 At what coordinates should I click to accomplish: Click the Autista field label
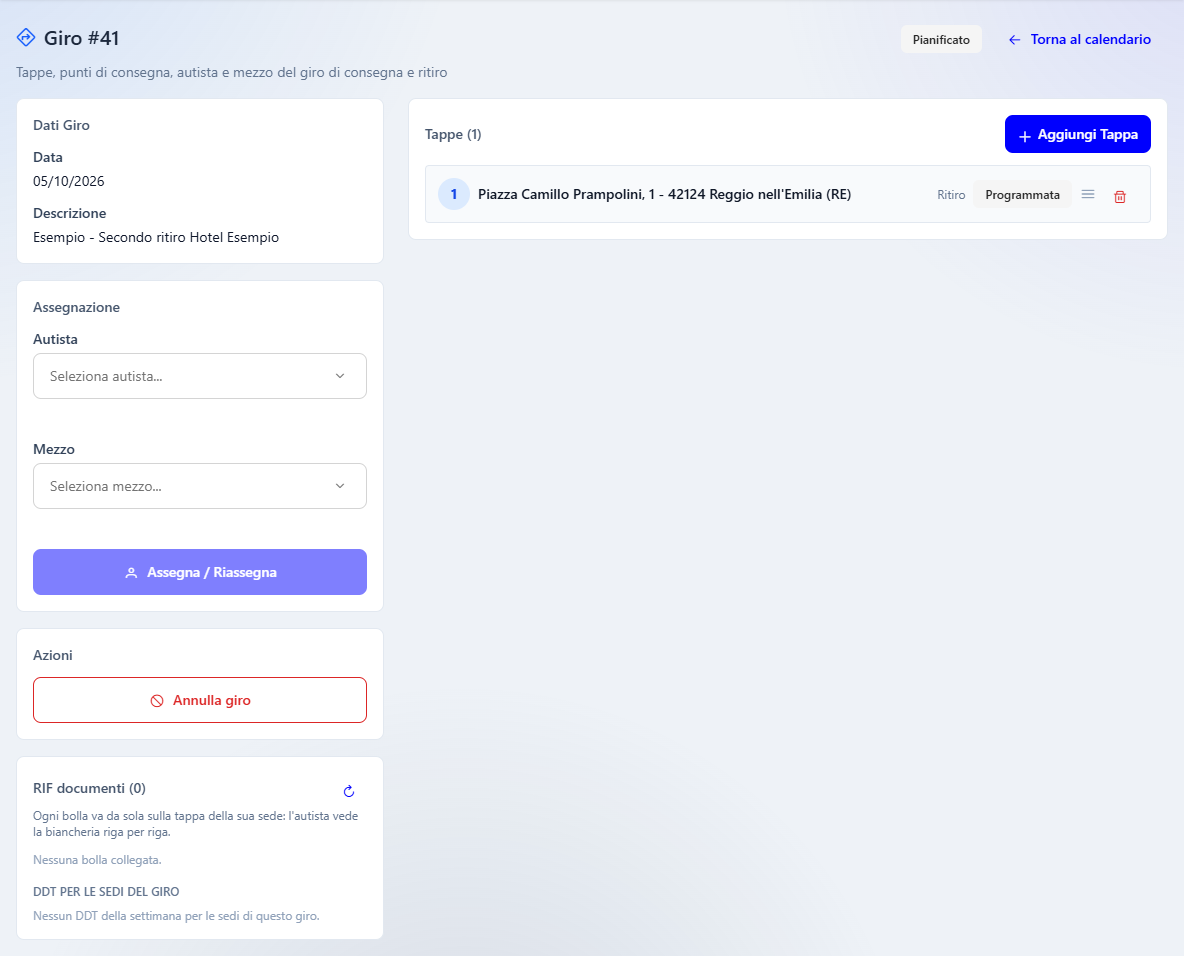(x=55, y=339)
